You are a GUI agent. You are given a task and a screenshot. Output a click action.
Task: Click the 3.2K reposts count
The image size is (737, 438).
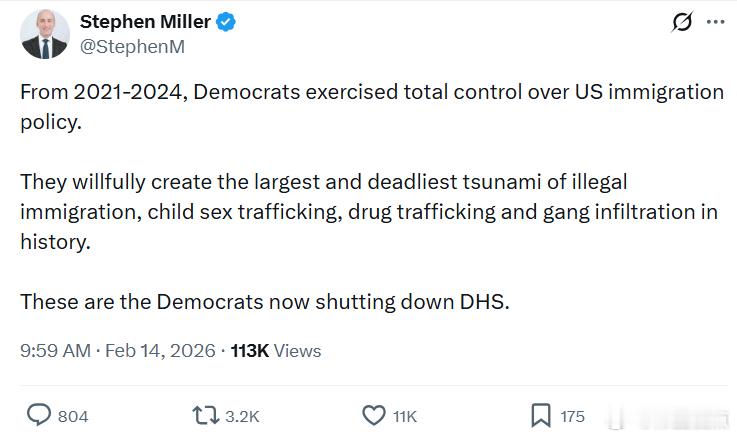pyautogui.click(x=240, y=416)
